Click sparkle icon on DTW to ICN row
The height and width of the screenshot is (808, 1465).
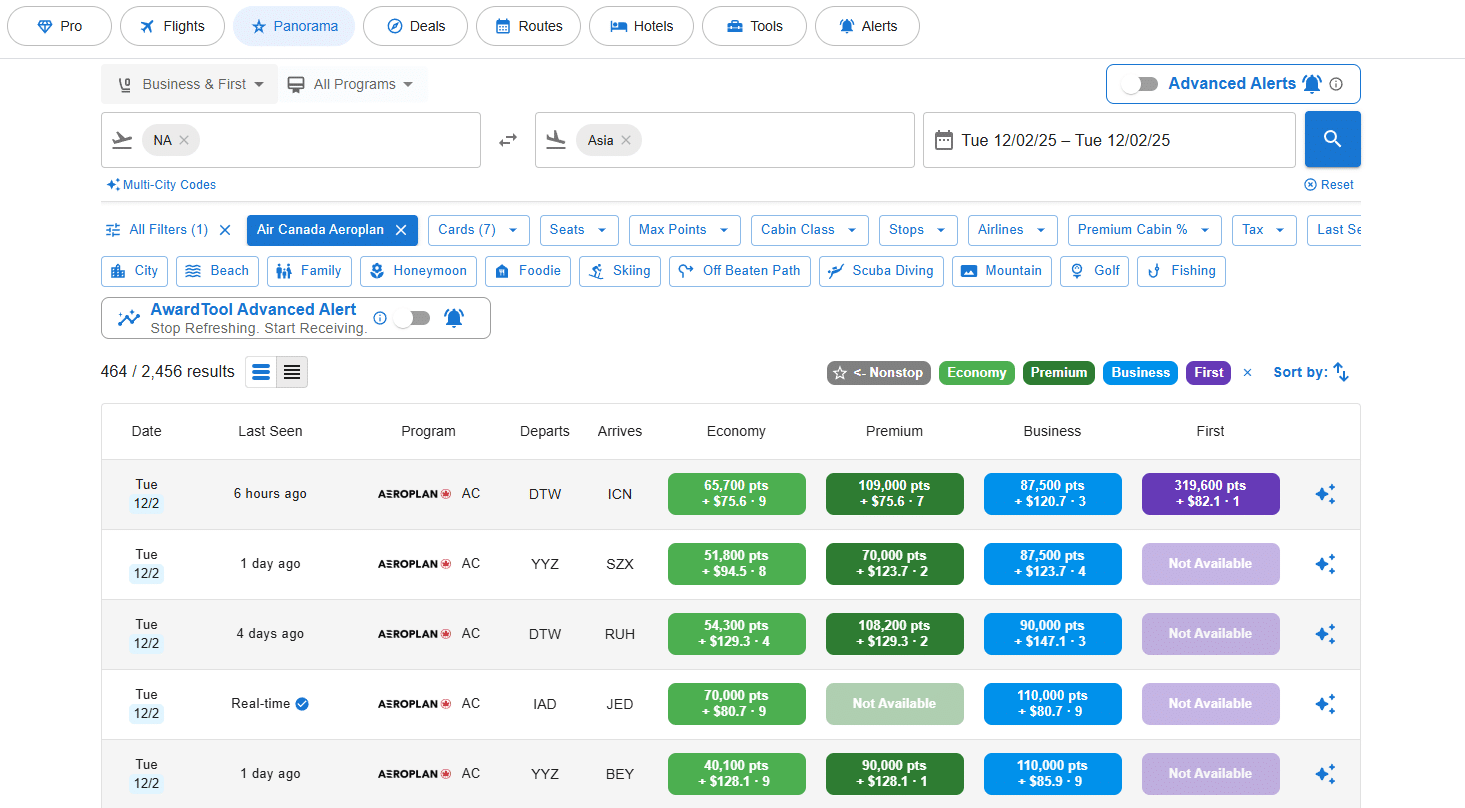pyautogui.click(x=1325, y=494)
